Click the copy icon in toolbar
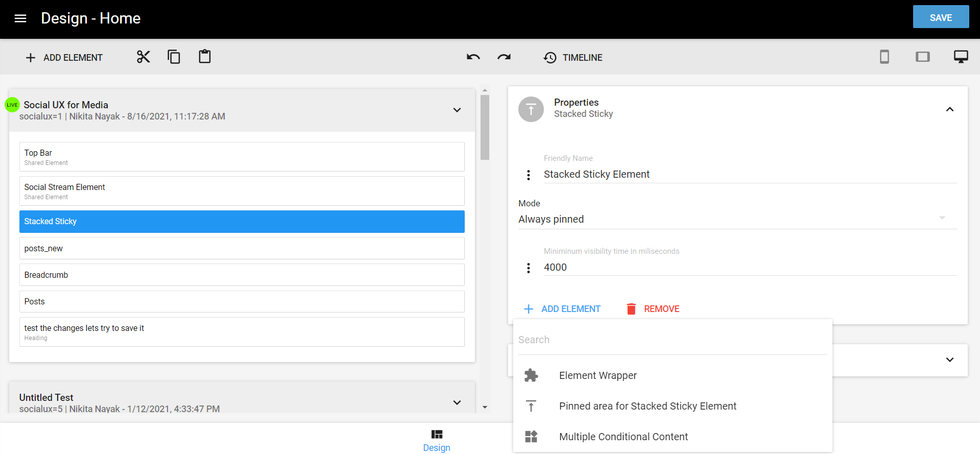The height and width of the screenshot is (454, 980). click(174, 57)
